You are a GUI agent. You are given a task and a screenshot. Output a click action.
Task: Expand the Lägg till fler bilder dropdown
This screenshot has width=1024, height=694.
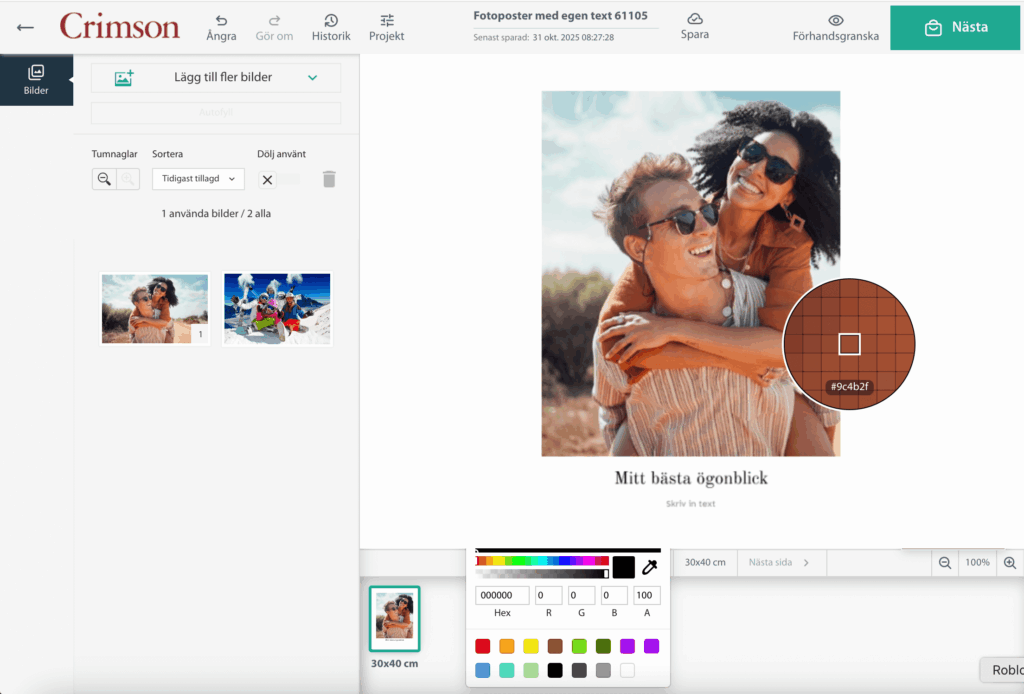pos(312,78)
